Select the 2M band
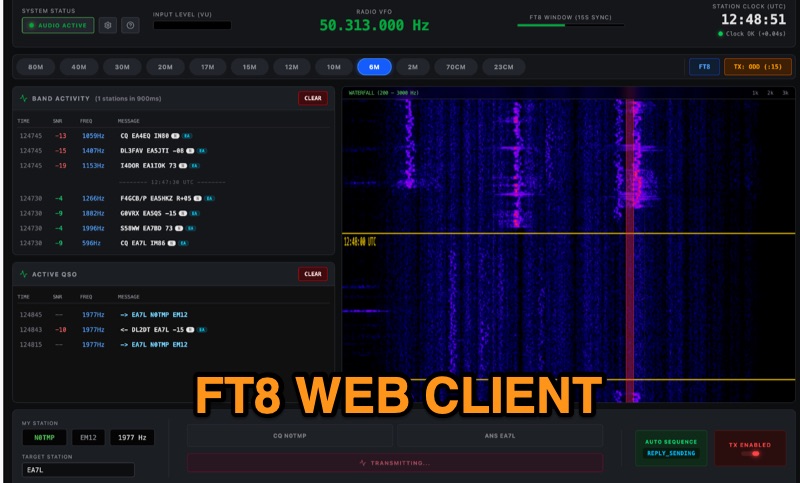Screen dimensions: 800x483 click(x=413, y=67)
